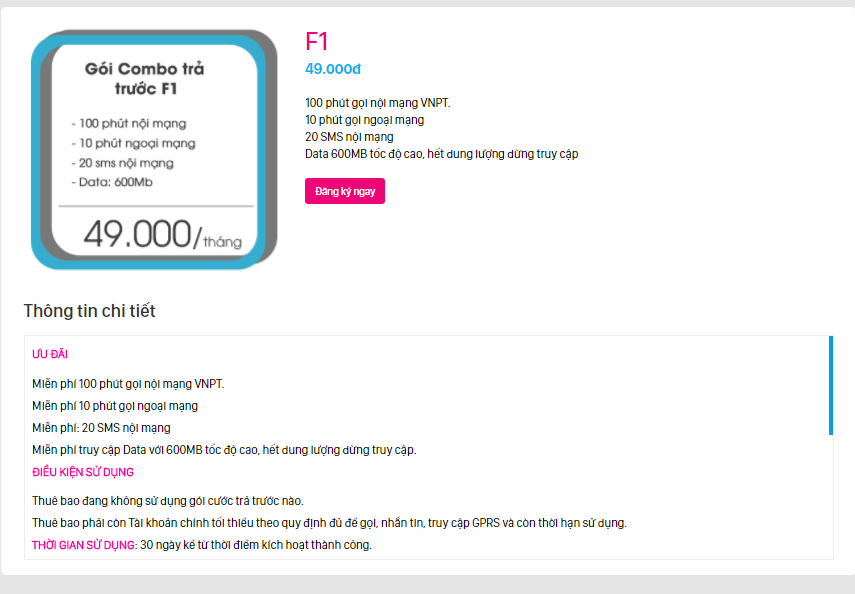Click 100 phút gọi nội mạng VNPT summary line
Viewport: 855px width, 594px height.
pyautogui.click(x=377, y=103)
